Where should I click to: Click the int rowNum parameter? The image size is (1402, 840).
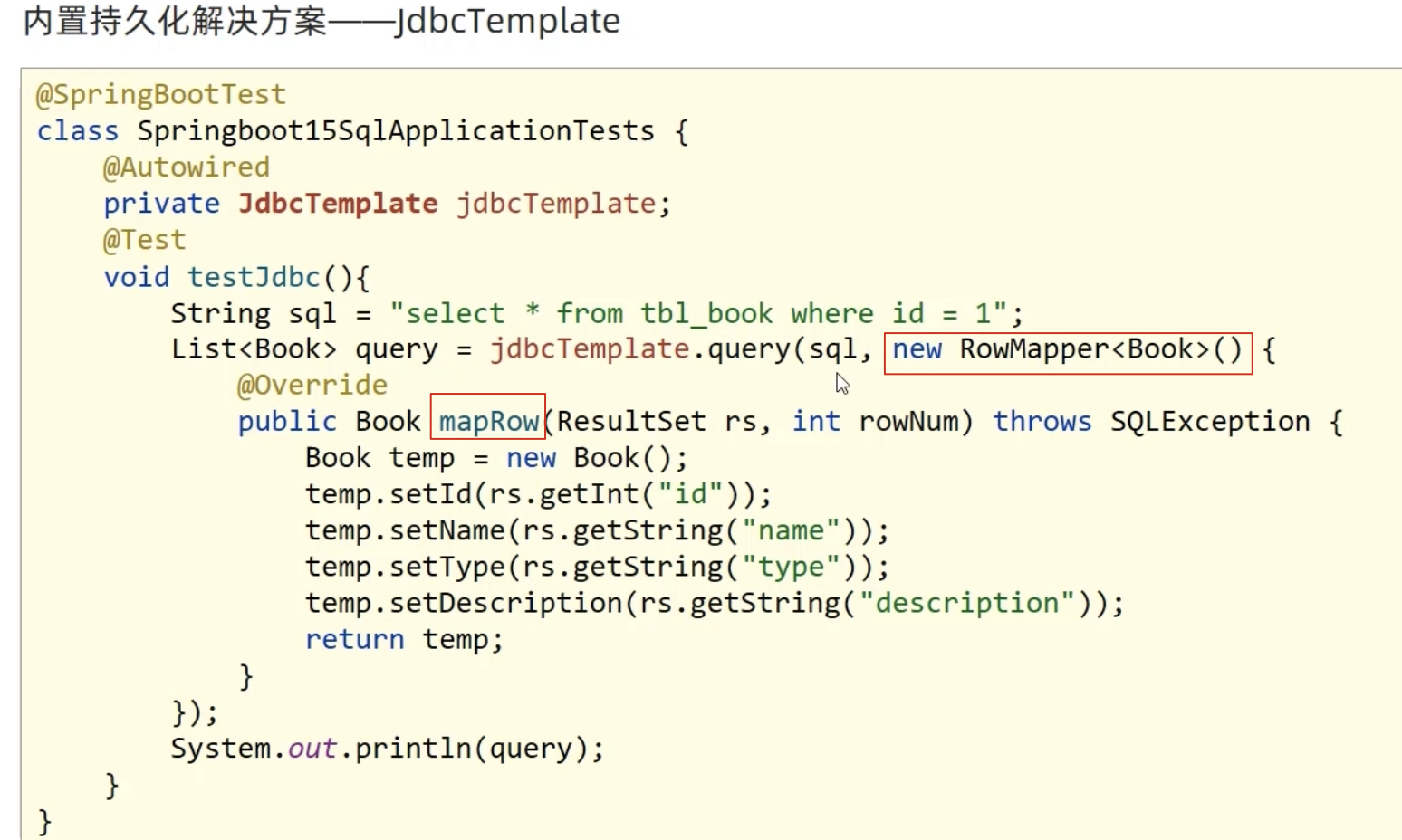(875, 422)
